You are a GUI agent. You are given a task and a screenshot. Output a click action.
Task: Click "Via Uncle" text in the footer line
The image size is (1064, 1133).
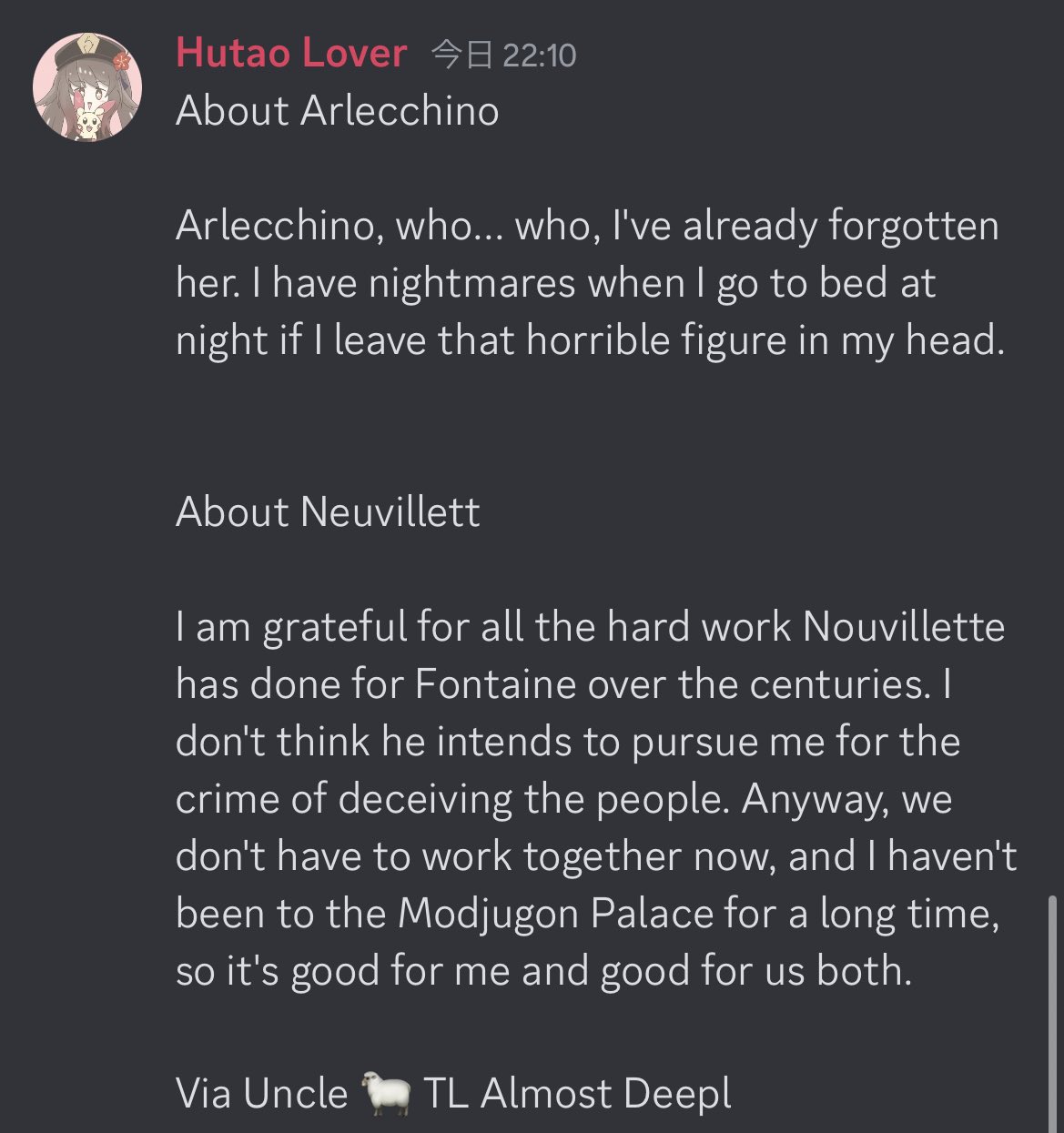pyautogui.click(x=262, y=1093)
